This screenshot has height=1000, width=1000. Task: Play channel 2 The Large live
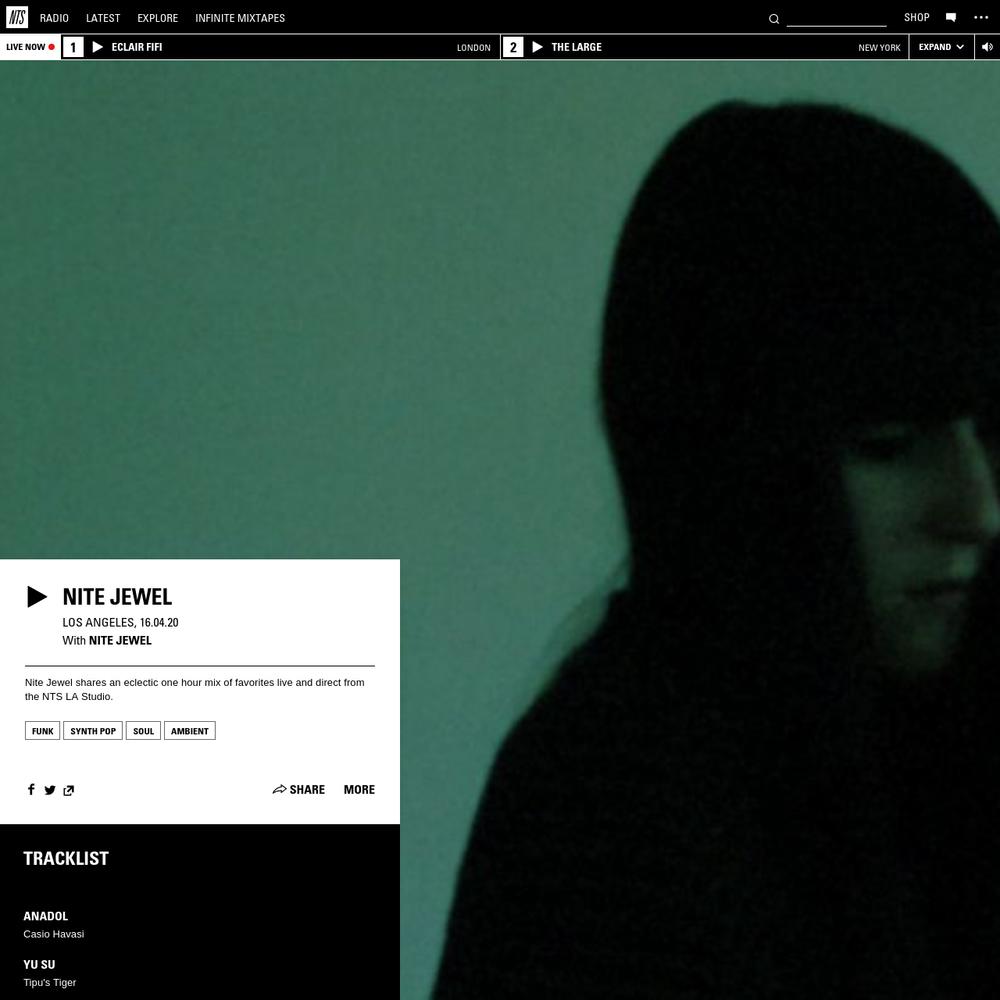[538, 47]
